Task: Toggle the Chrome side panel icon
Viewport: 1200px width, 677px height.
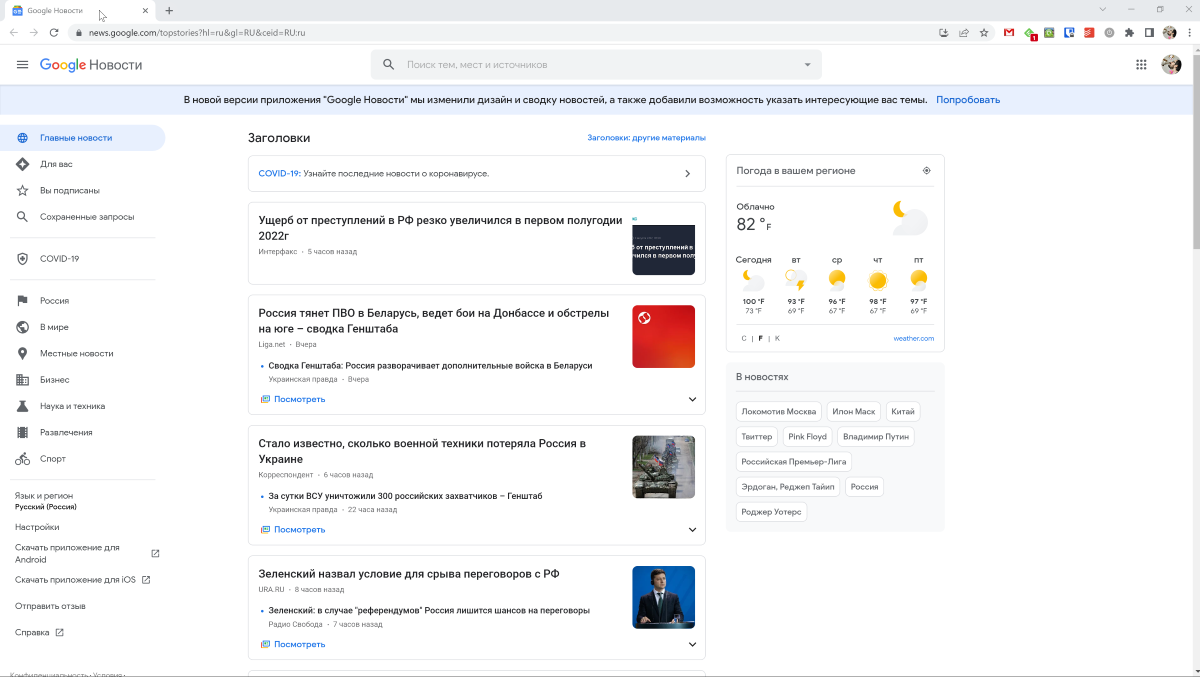Action: point(1149,33)
